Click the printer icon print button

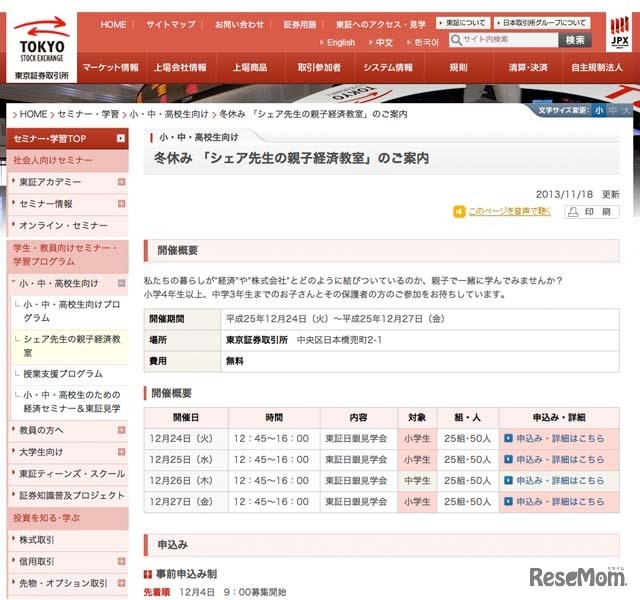(592, 212)
